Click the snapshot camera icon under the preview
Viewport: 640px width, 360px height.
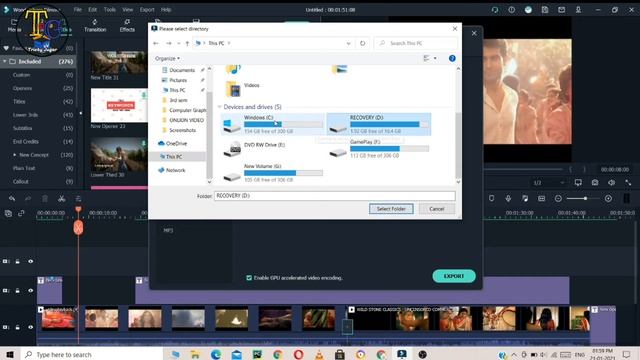[595, 182]
